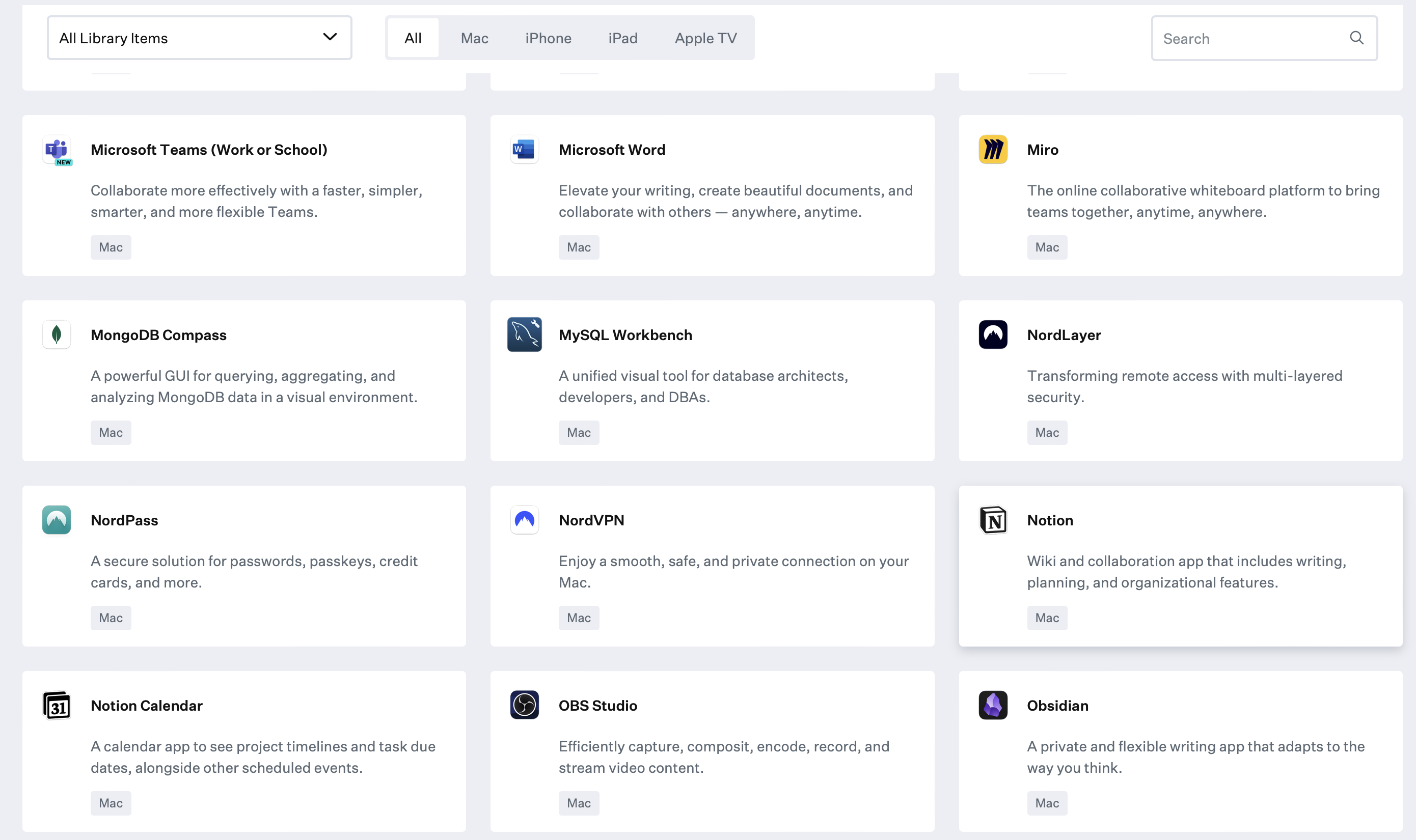
Task: Show Apple TV library items
Action: [705, 38]
